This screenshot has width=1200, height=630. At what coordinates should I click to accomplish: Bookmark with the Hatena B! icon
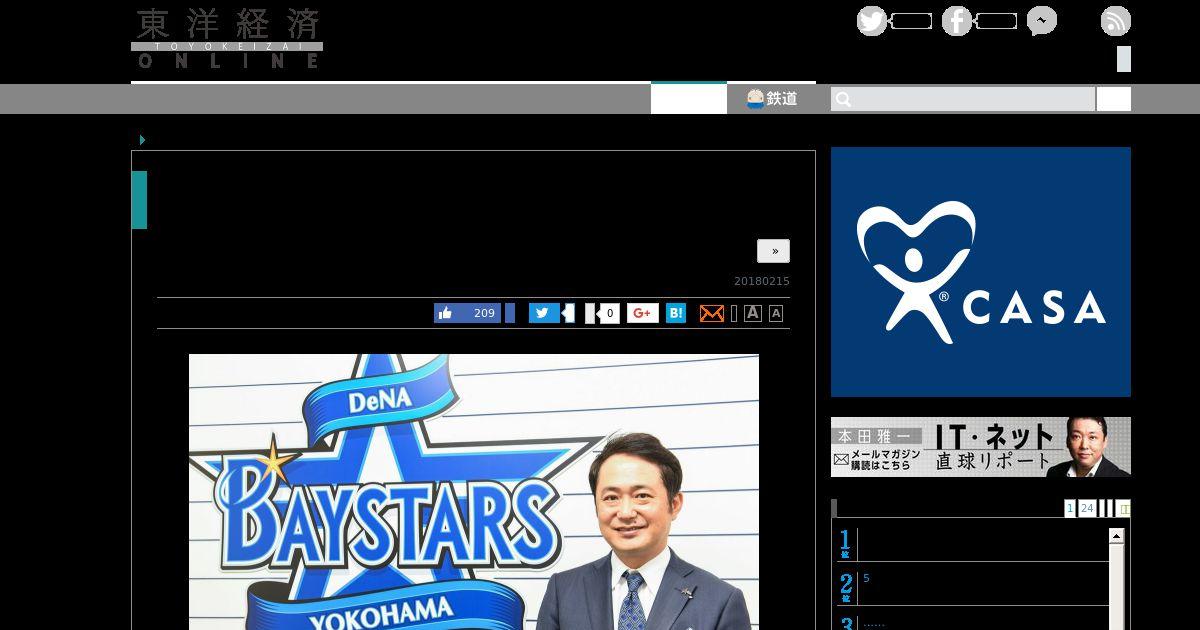point(676,313)
